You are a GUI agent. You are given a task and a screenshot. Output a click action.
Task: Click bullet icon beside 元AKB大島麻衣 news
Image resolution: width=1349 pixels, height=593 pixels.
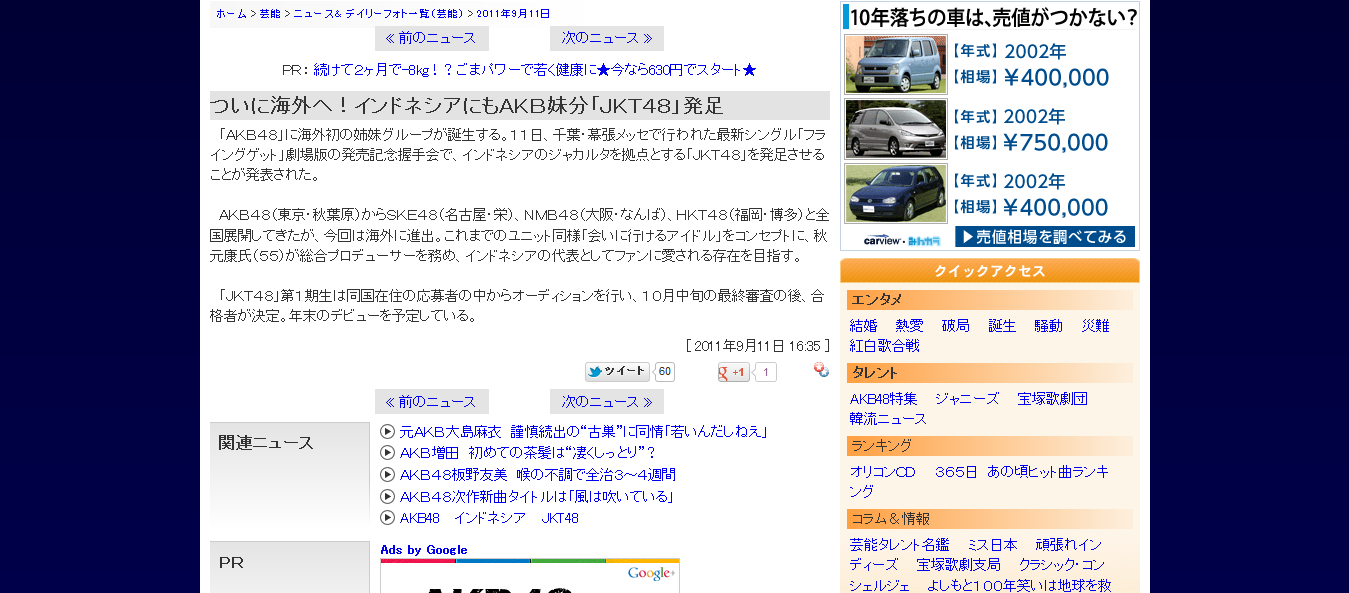387,432
